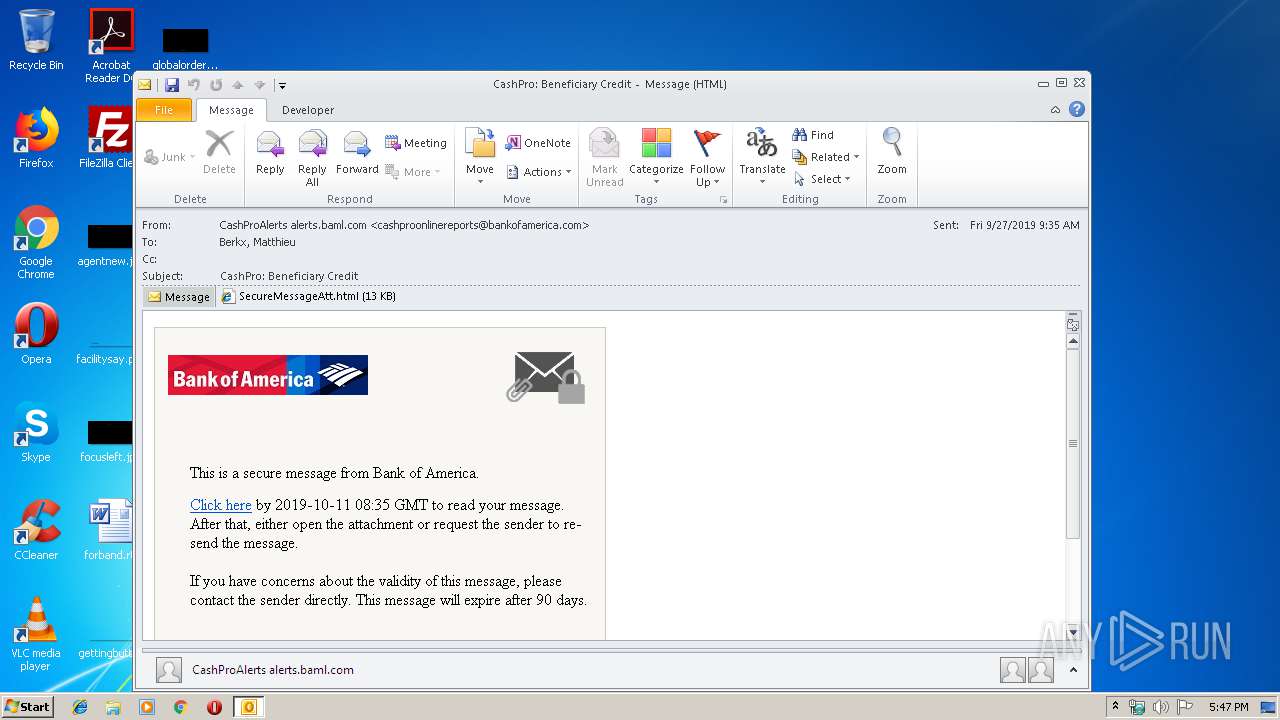This screenshot has width=1280, height=720.
Task: Open the File tab
Action: 164,110
